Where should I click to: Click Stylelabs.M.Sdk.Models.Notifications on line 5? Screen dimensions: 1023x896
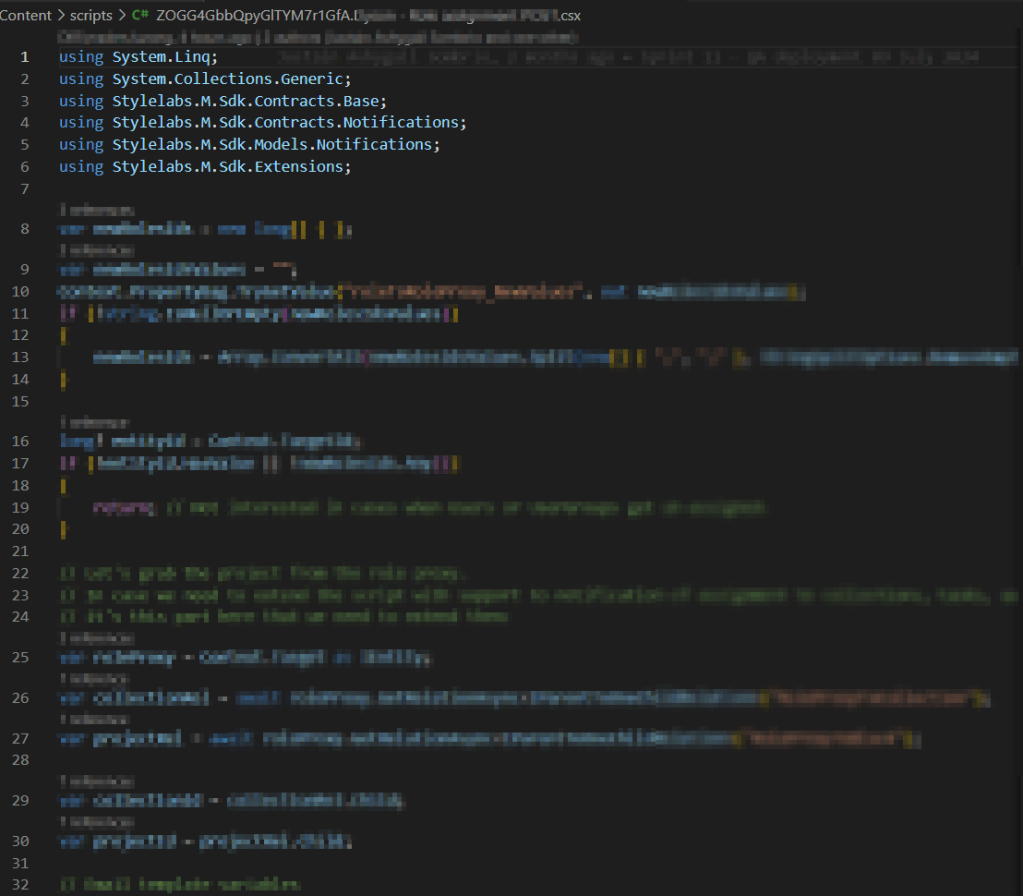[274, 145]
